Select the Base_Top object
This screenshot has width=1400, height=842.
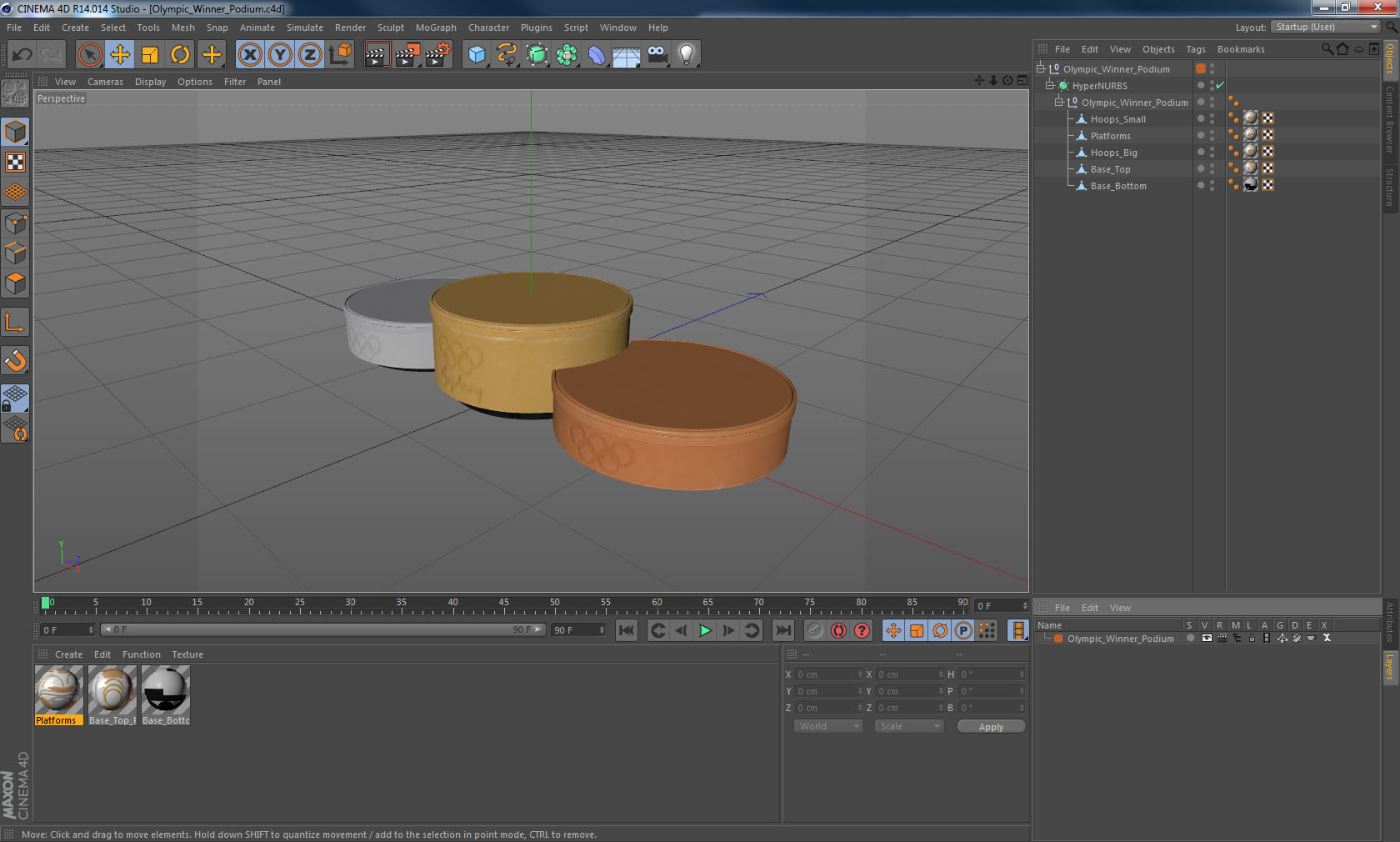[1110, 169]
